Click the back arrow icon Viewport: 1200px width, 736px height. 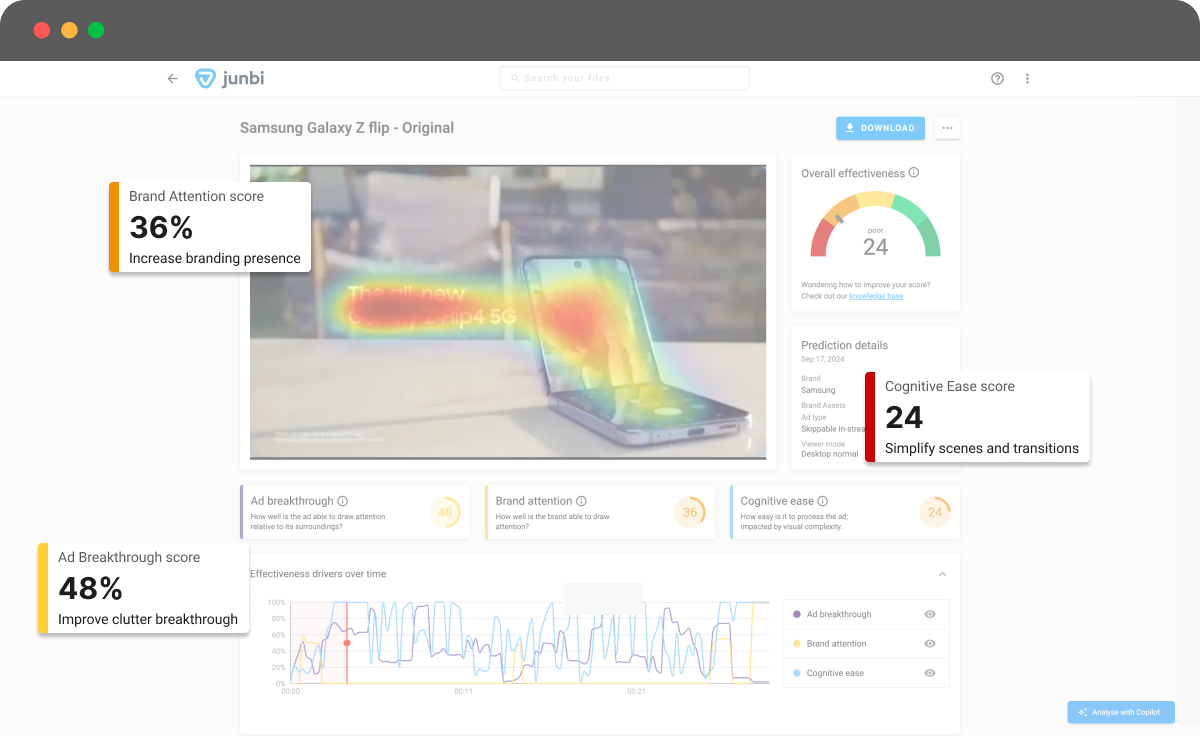coord(172,77)
